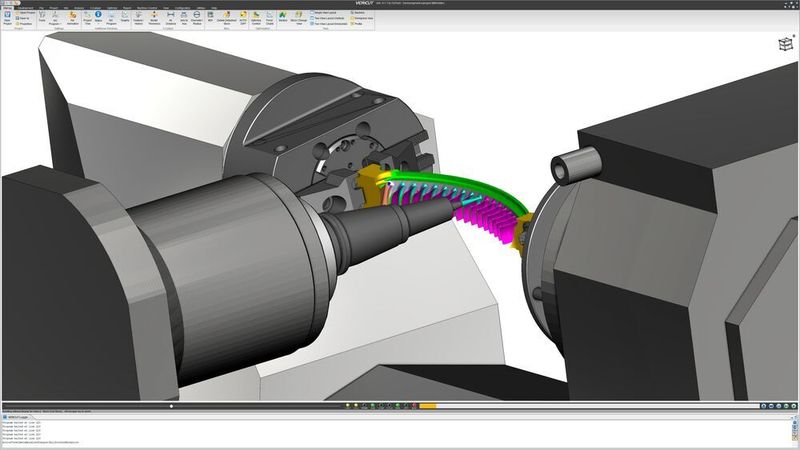The image size is (800, 450).
Task: Click the Sets to Axis icon
Action: coord(184,18)
